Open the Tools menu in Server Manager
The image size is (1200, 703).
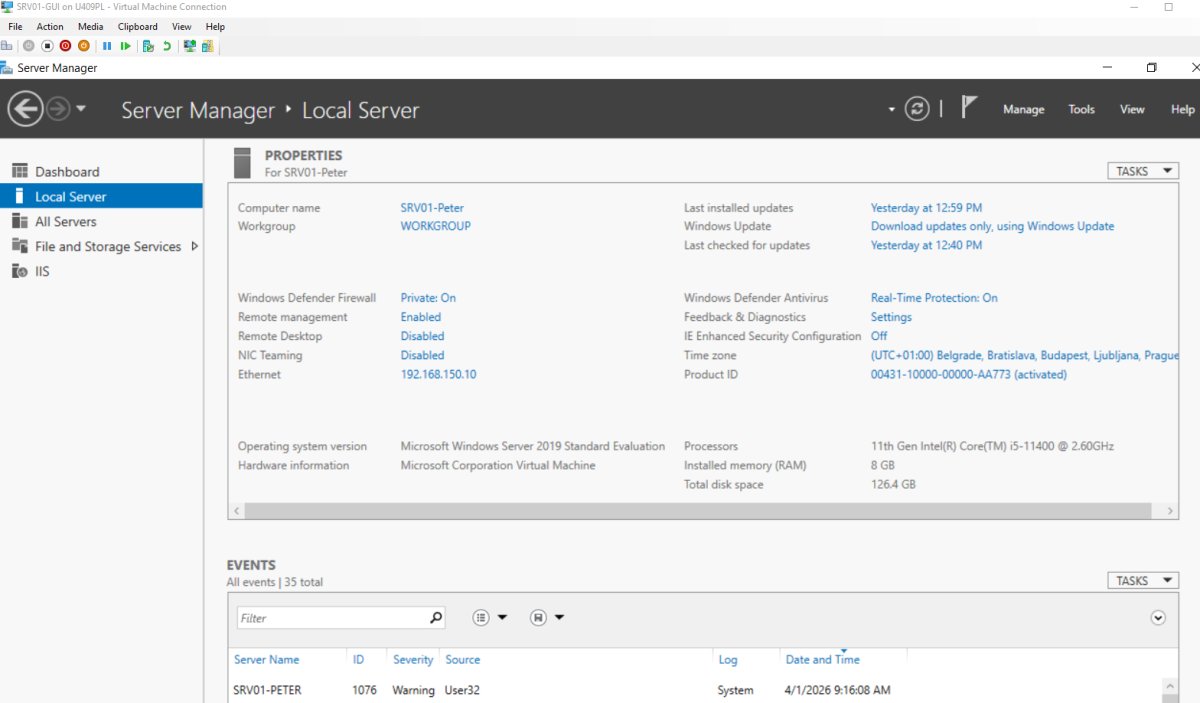1081,109
